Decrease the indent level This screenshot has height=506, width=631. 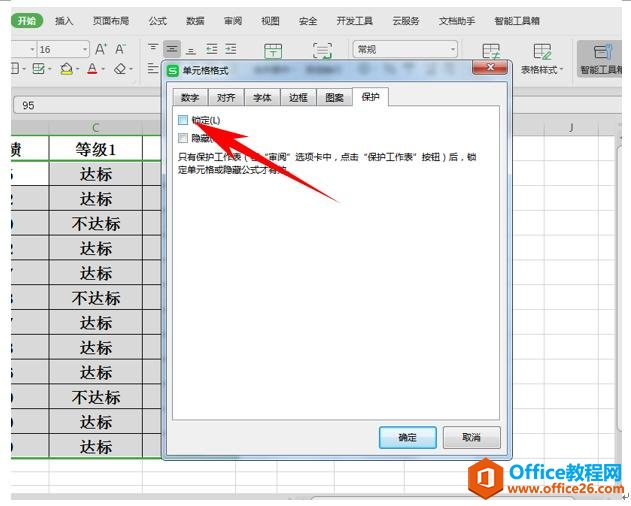pyautogui.click(x=212, y=49)
